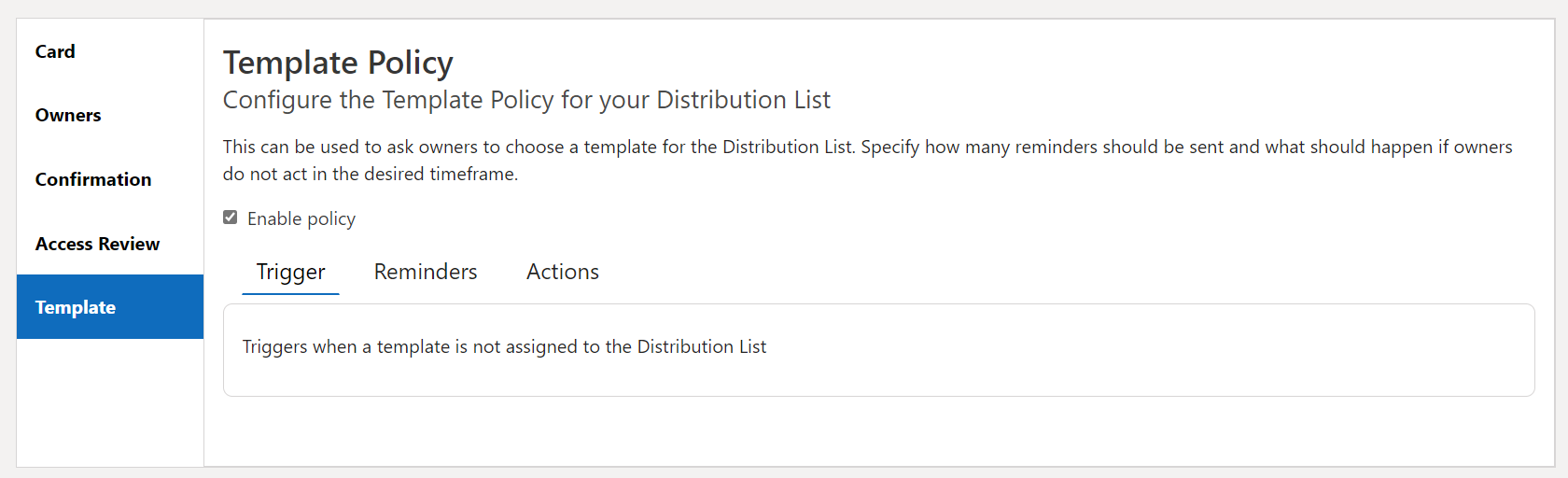Click the 'do not act in the desired timeframe' line
The height and width of the screenshot is (478, 1568).
click(x=371, y=174)
